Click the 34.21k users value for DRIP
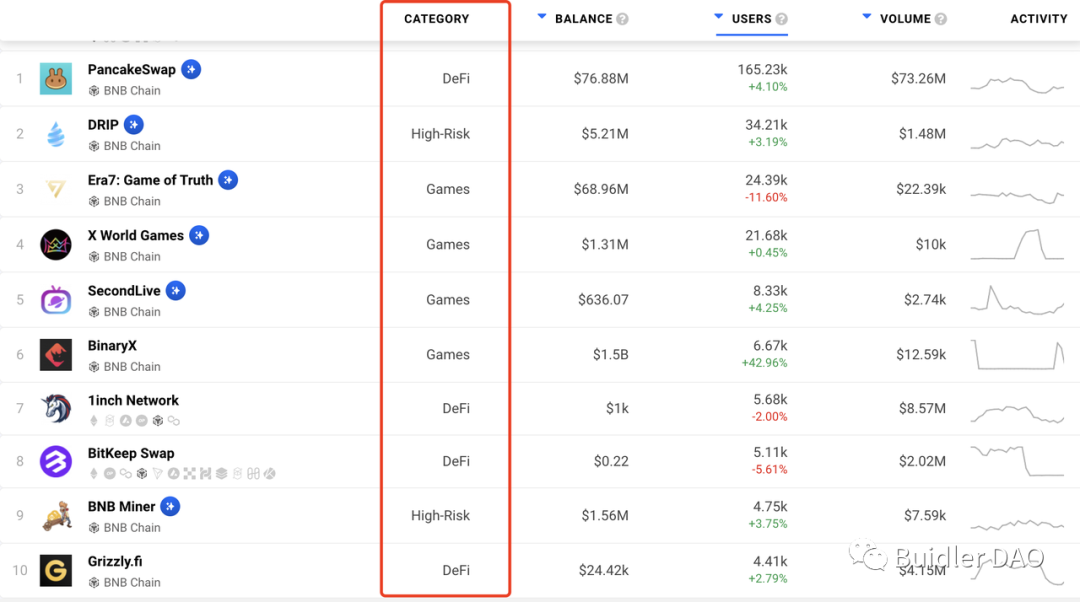Viewport: 1080px width, 602px height. (766, 125)
